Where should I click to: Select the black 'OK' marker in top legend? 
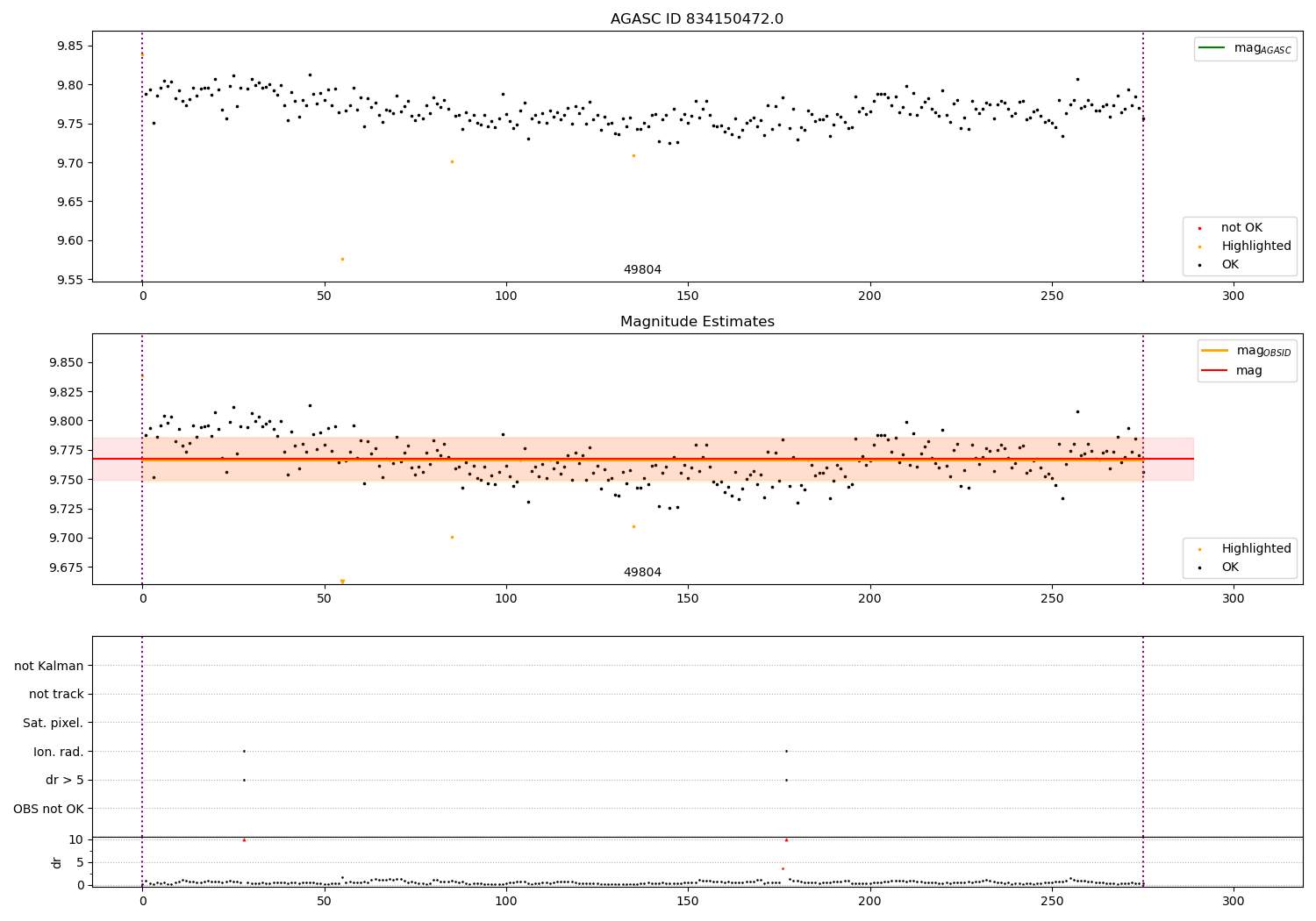click(1200, 265)
